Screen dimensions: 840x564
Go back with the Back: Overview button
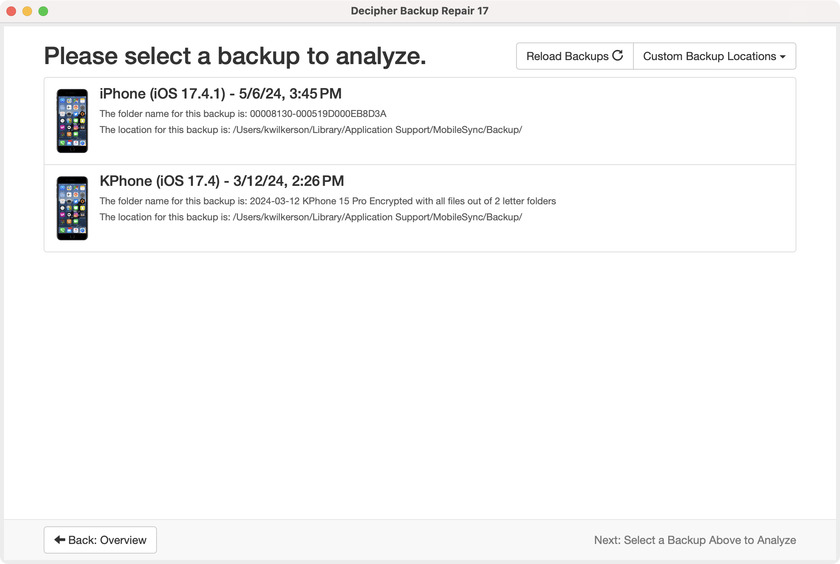click(x=100, y=540)
